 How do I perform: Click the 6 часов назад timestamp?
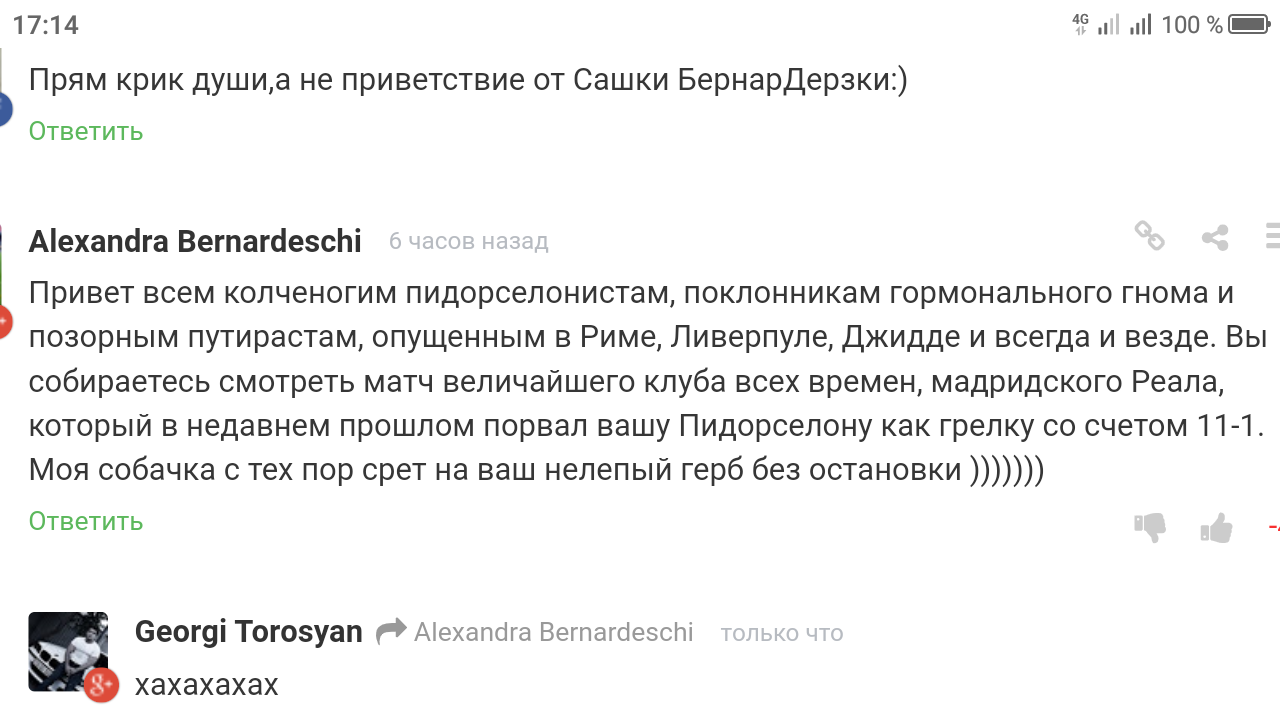pyautogui.click(x=467, y=240)
